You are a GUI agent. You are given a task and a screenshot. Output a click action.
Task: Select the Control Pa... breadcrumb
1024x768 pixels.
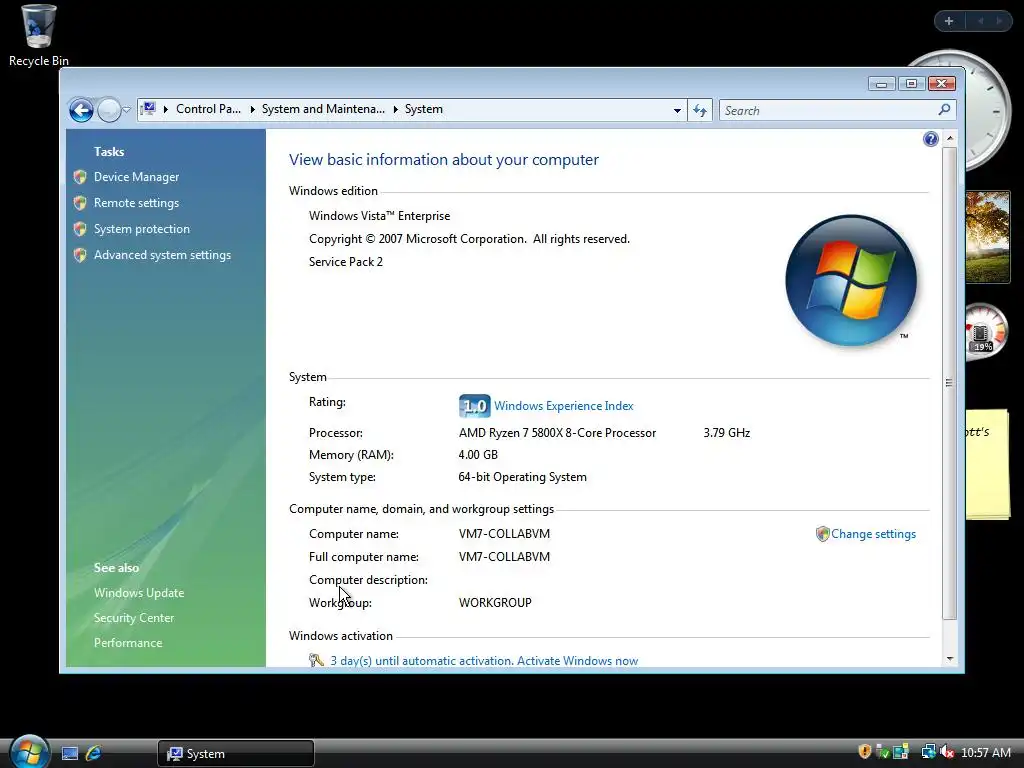[x=208, y=109]
